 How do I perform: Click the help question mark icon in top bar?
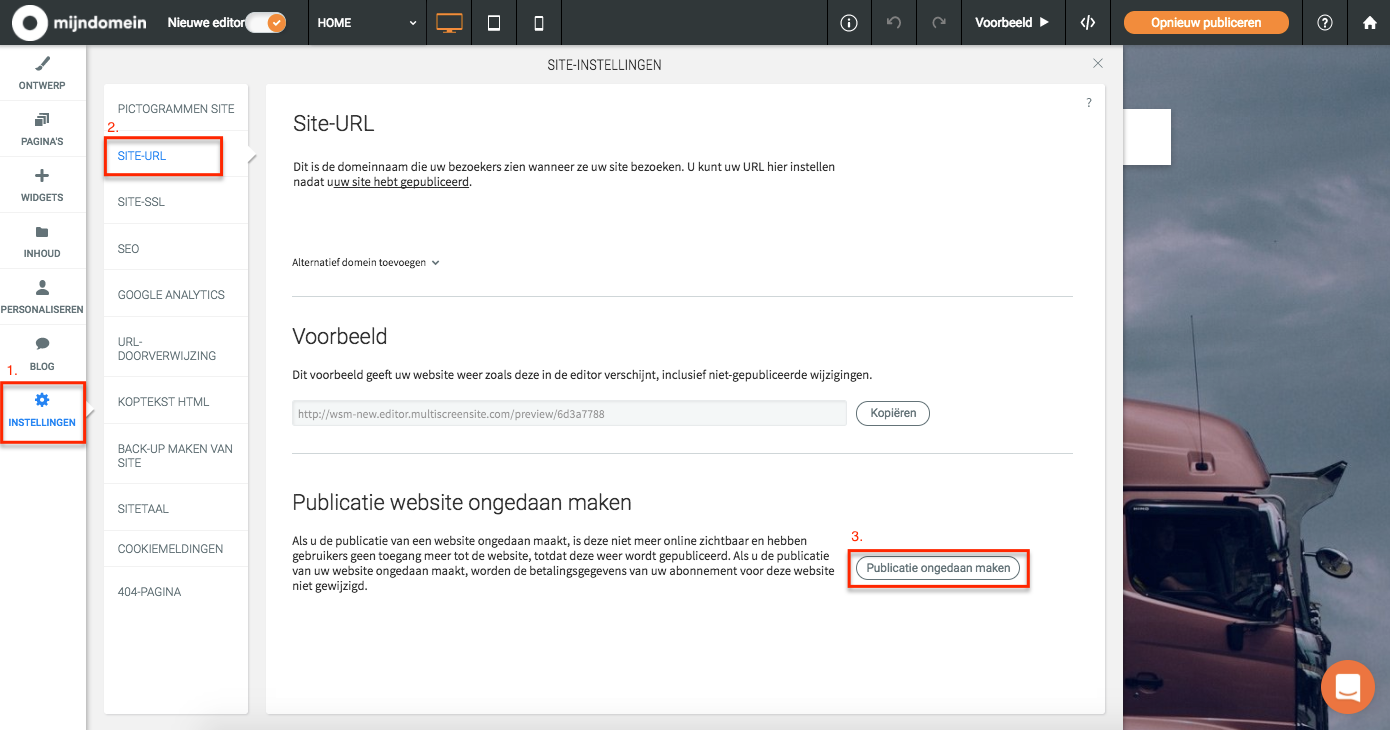(1325, 22)
